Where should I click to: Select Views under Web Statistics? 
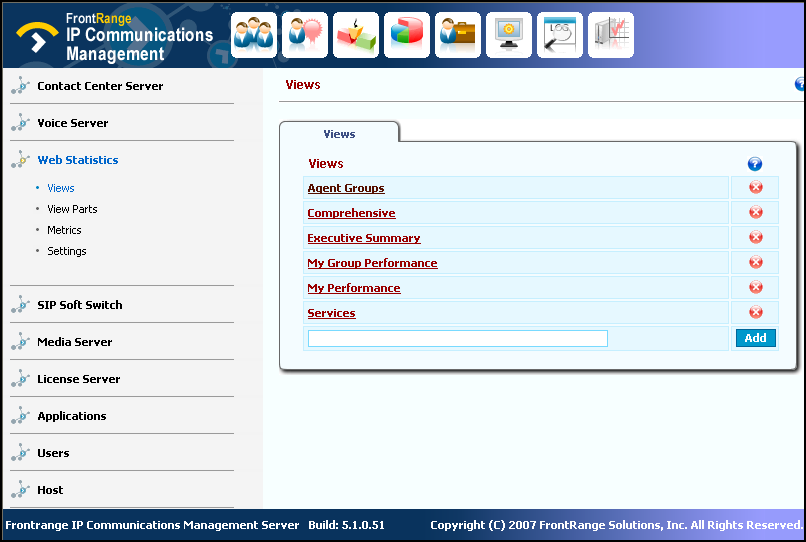(x=61, y=188)
